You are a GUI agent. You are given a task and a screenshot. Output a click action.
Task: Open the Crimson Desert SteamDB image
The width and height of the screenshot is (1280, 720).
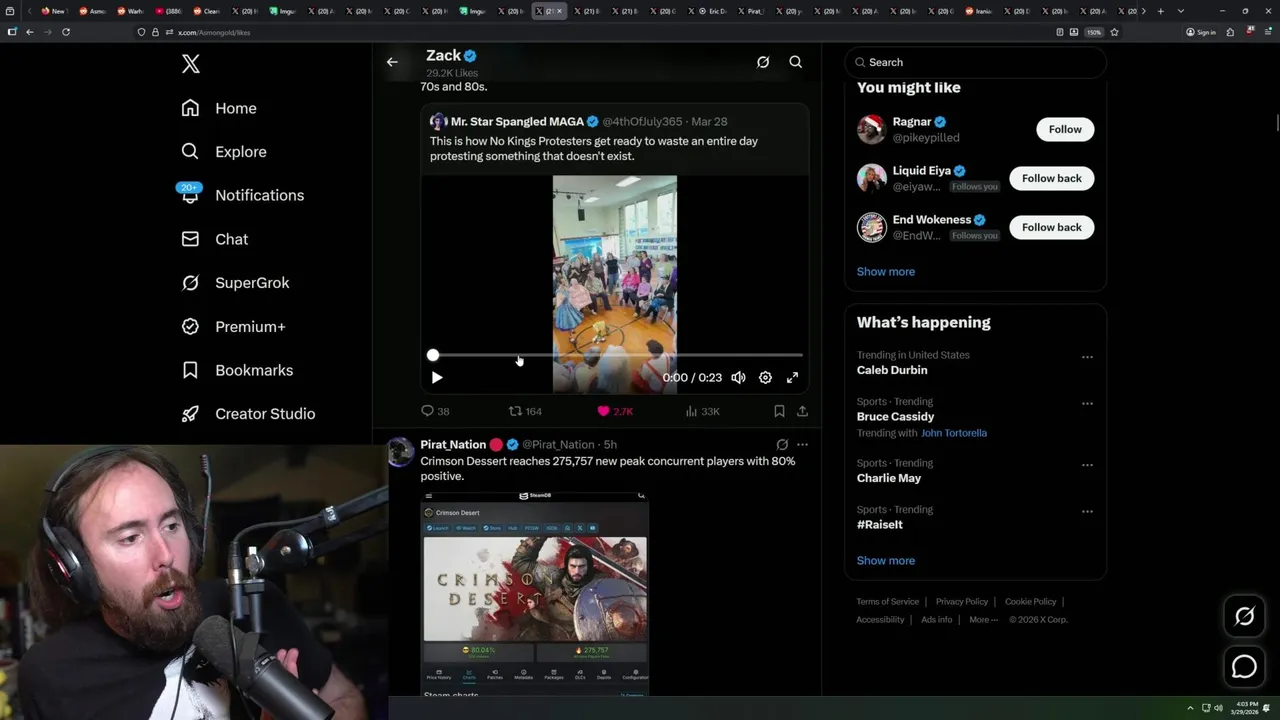[535, 594]
